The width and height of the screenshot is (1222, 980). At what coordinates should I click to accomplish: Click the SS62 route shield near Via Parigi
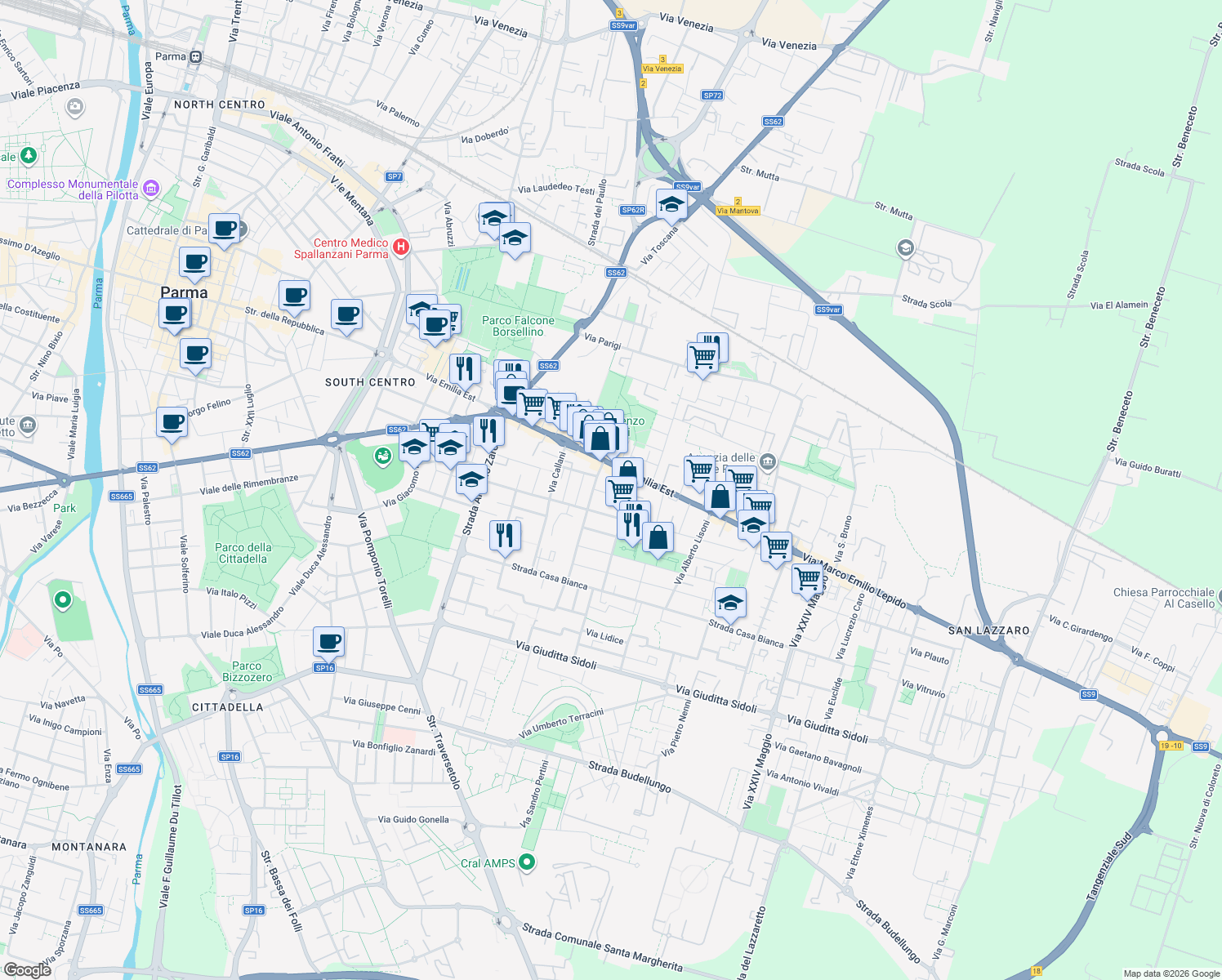point(549,366)
